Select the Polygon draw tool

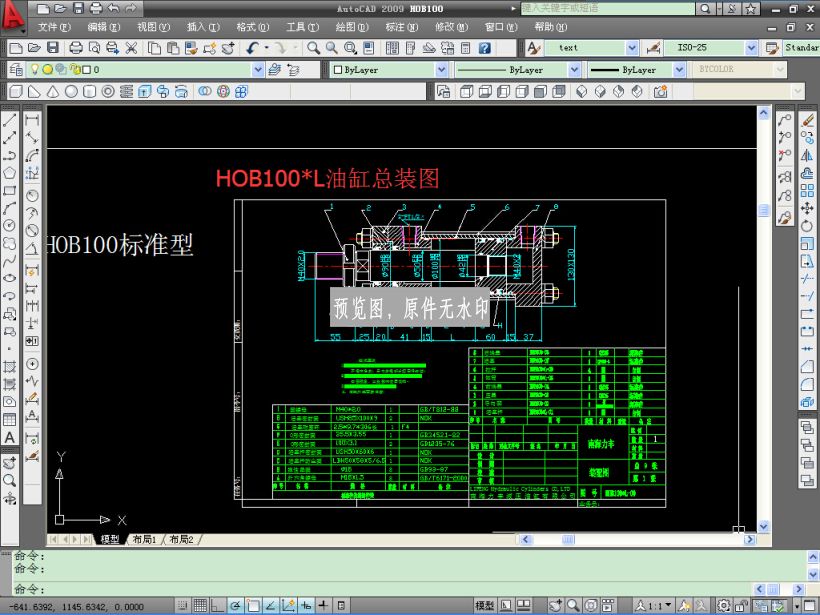click(x=10, y=173)
